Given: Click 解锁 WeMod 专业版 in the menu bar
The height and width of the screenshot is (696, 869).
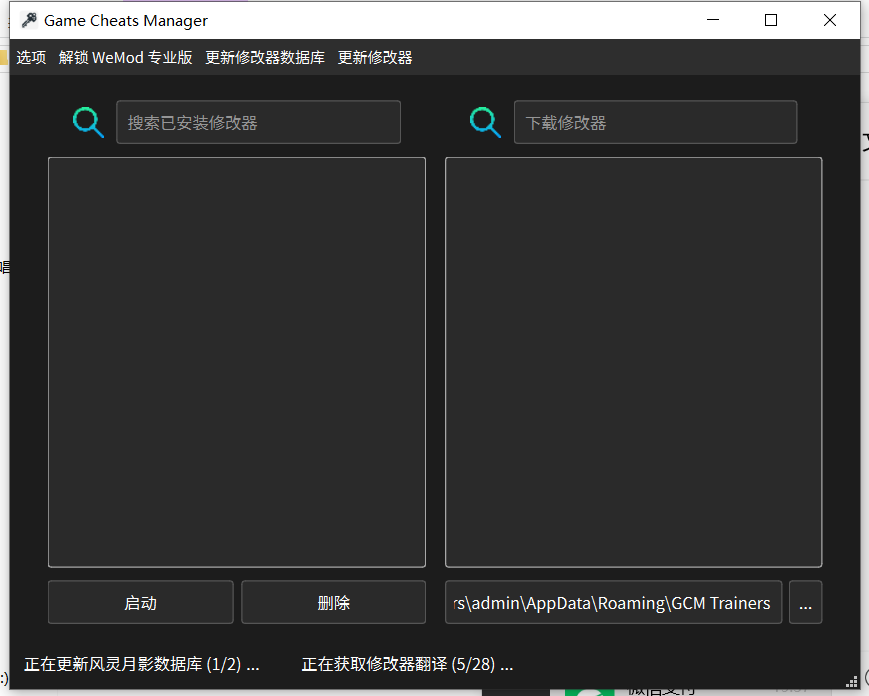Looking at the screenshot, I should coord(125,57).
